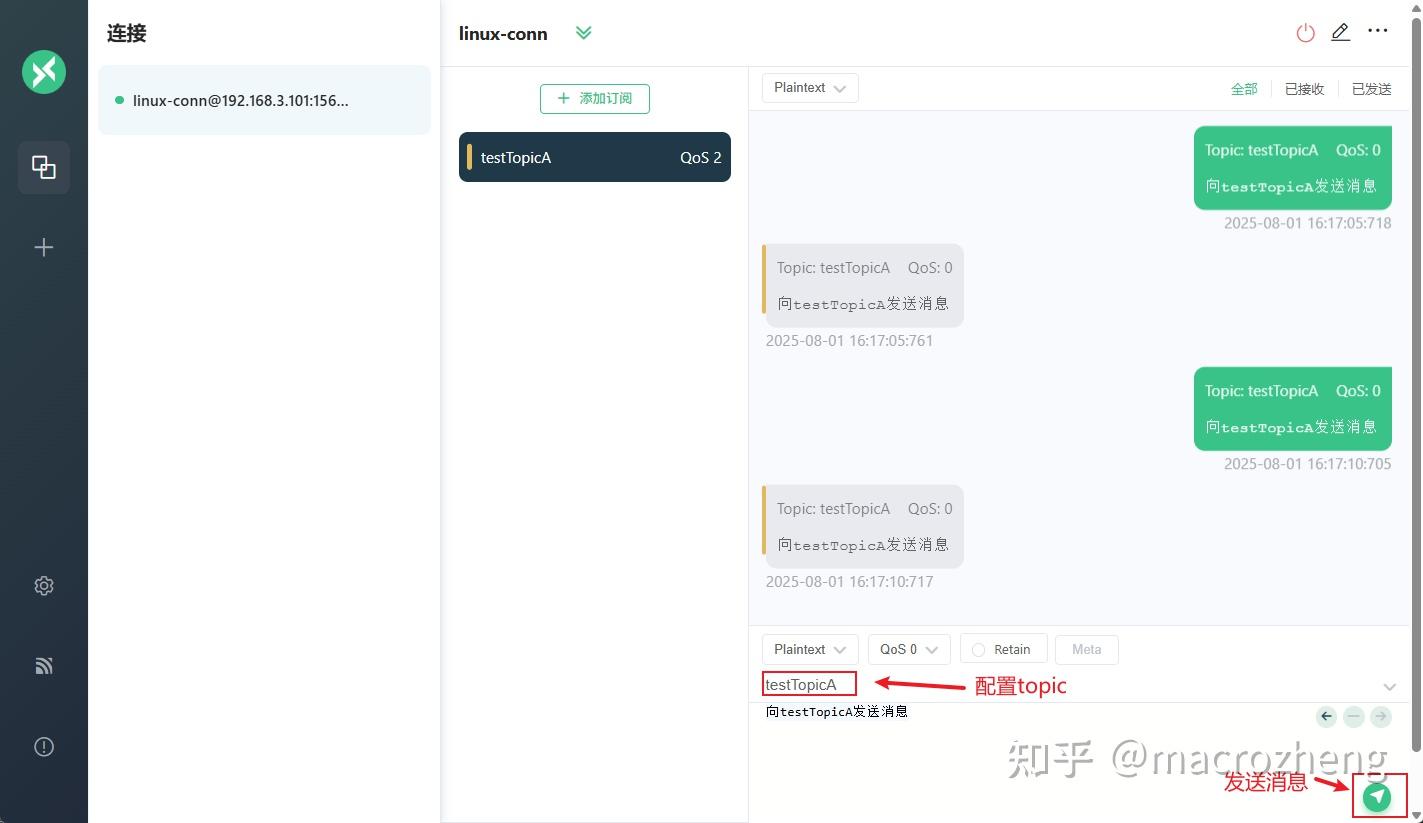Disconnect using the power icon

point(1306,32)
